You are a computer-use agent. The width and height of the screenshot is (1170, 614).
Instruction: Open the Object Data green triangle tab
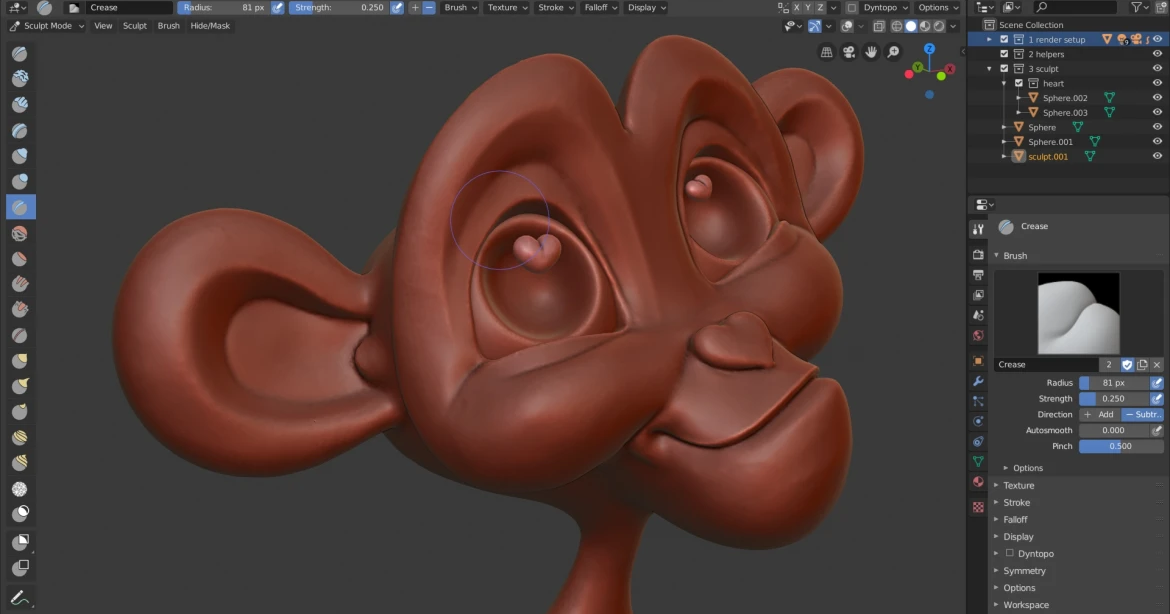pos(978,462)
